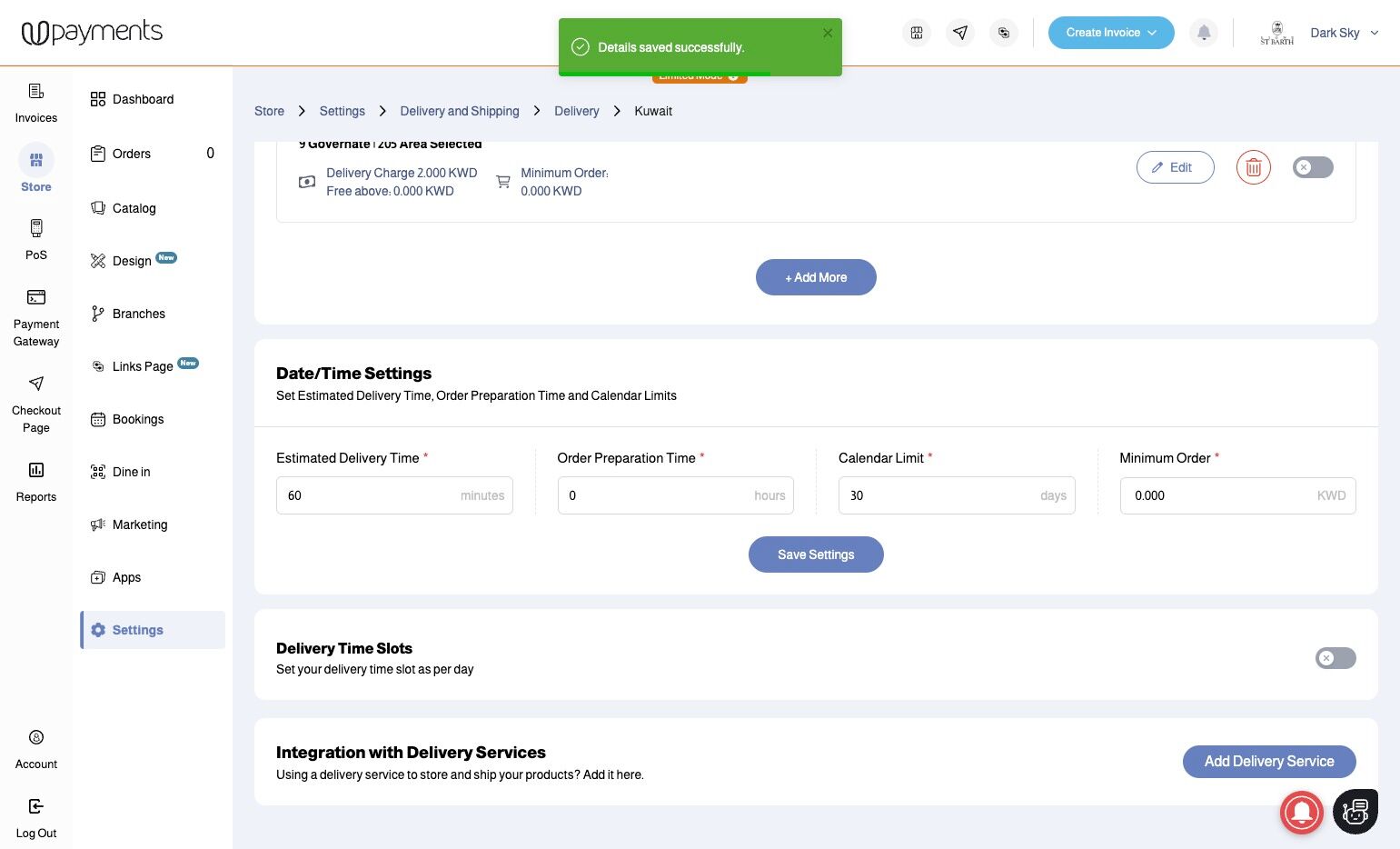Viewport: 1400px width, 849px height.
Task: Click the Estimated Delivery Time field
Action: tap(394, 495)
